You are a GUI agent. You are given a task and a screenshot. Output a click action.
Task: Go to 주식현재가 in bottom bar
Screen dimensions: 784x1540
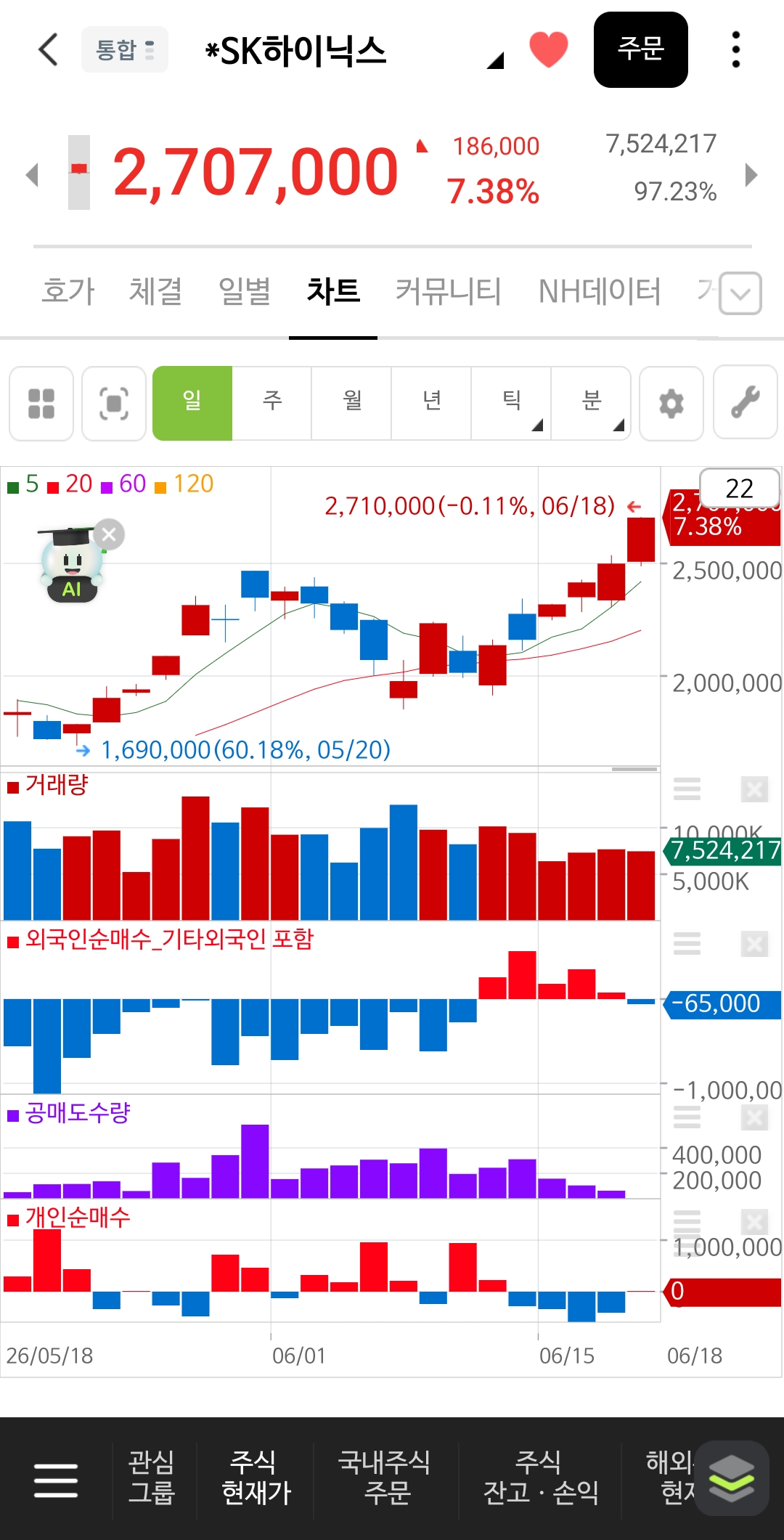[256, 1478]
